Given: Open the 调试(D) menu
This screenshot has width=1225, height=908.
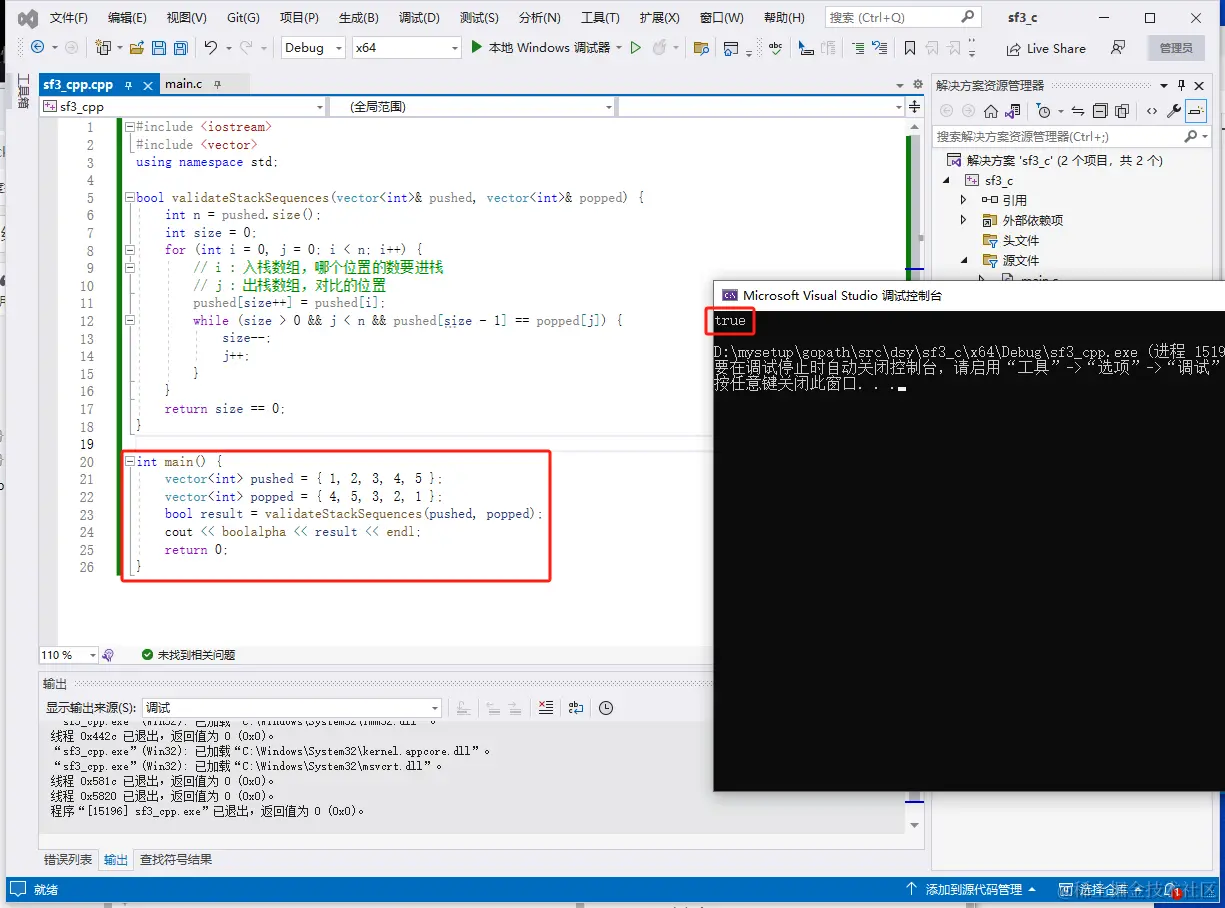Looking at the screenshot, I should [419, 18].
